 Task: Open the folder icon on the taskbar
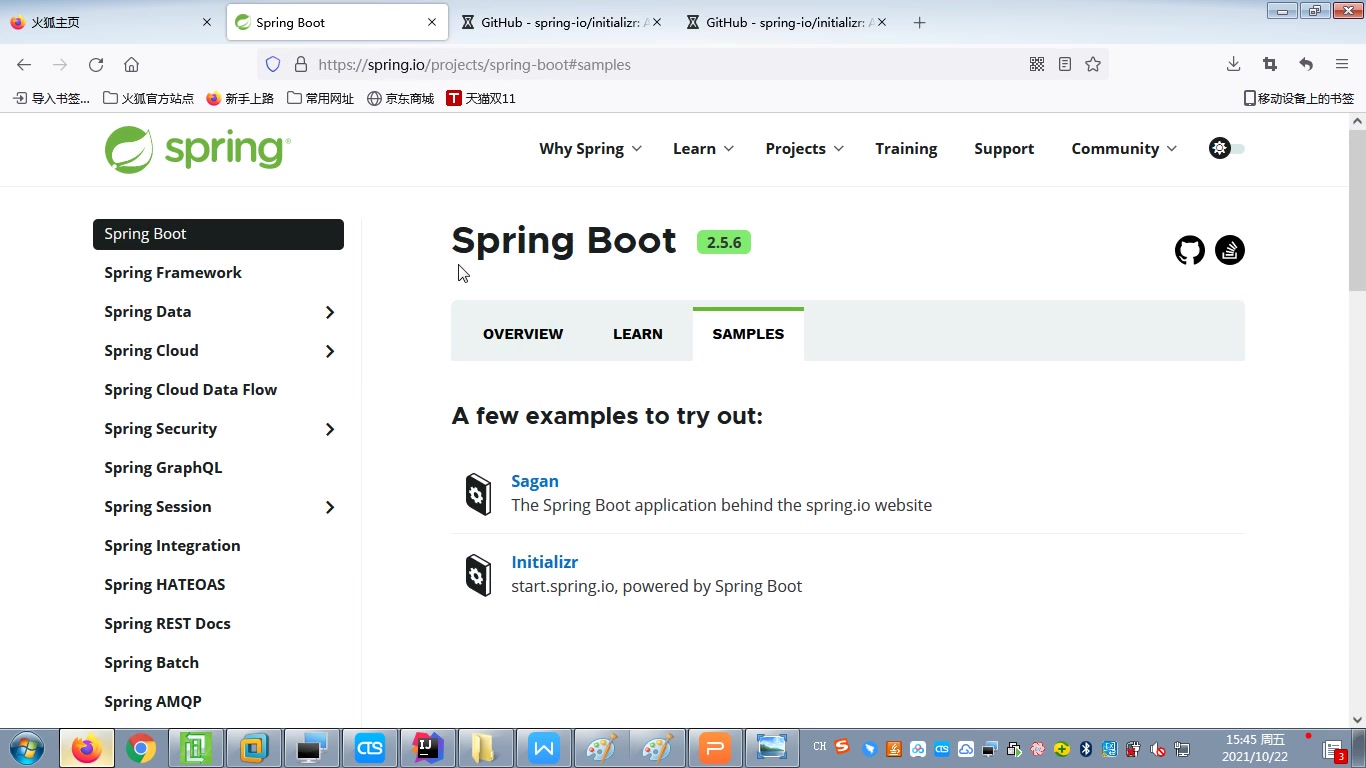pos(484,748)
